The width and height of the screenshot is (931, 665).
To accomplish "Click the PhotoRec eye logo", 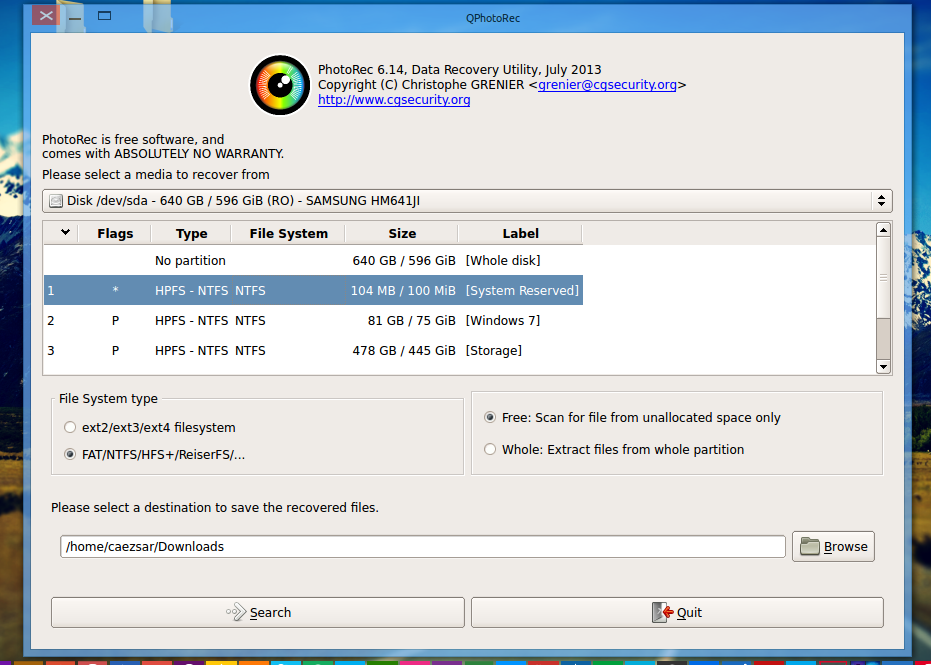I will pyautogui.click(x=280, y=85).
